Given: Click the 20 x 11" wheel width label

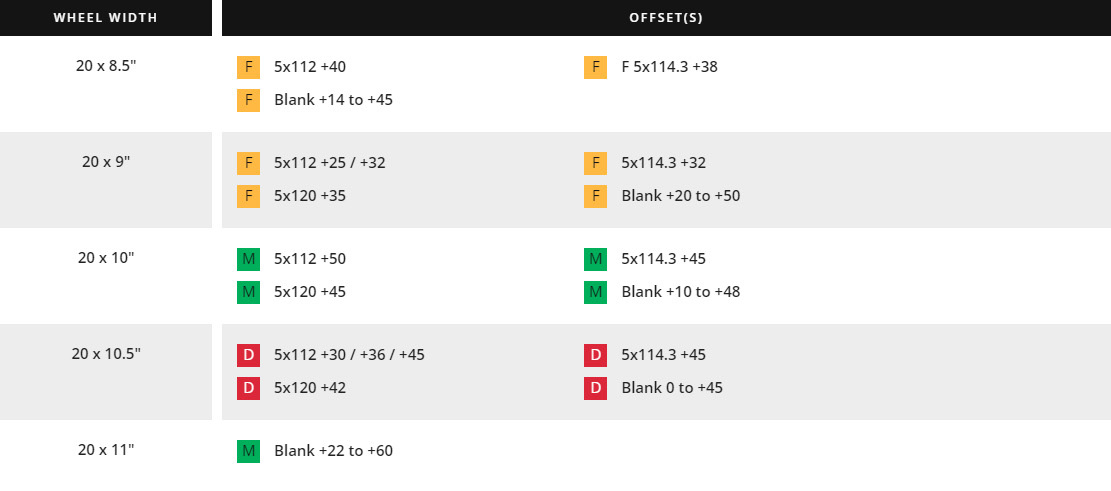Looking at the screenshot, I should 106,450.
